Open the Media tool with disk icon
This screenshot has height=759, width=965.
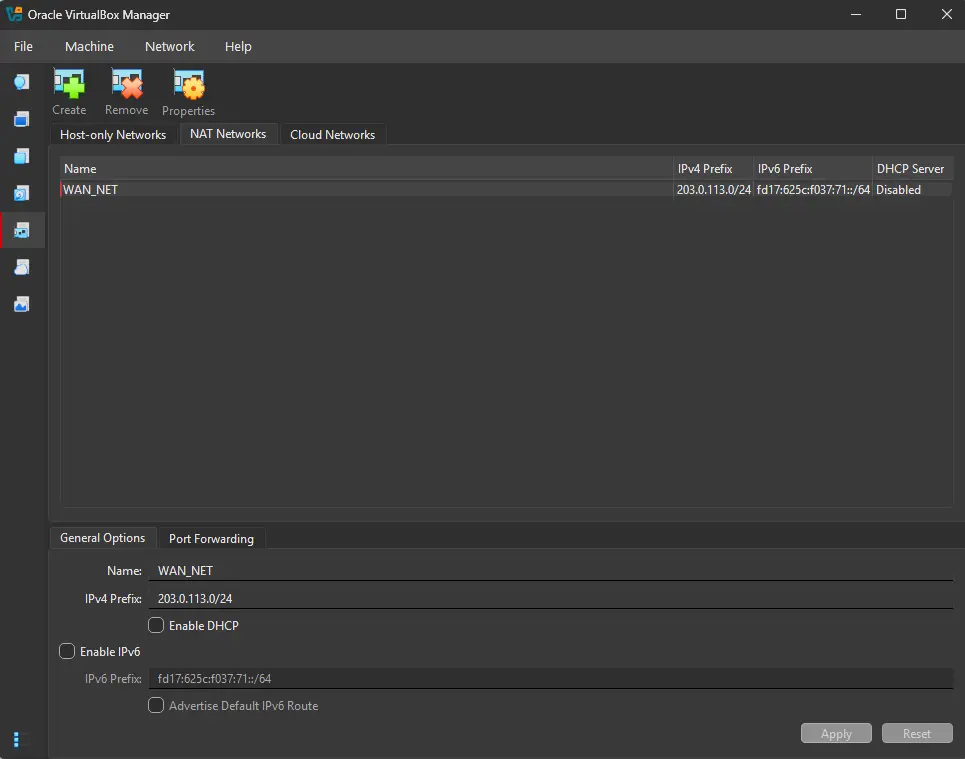[x=22, y=193]
